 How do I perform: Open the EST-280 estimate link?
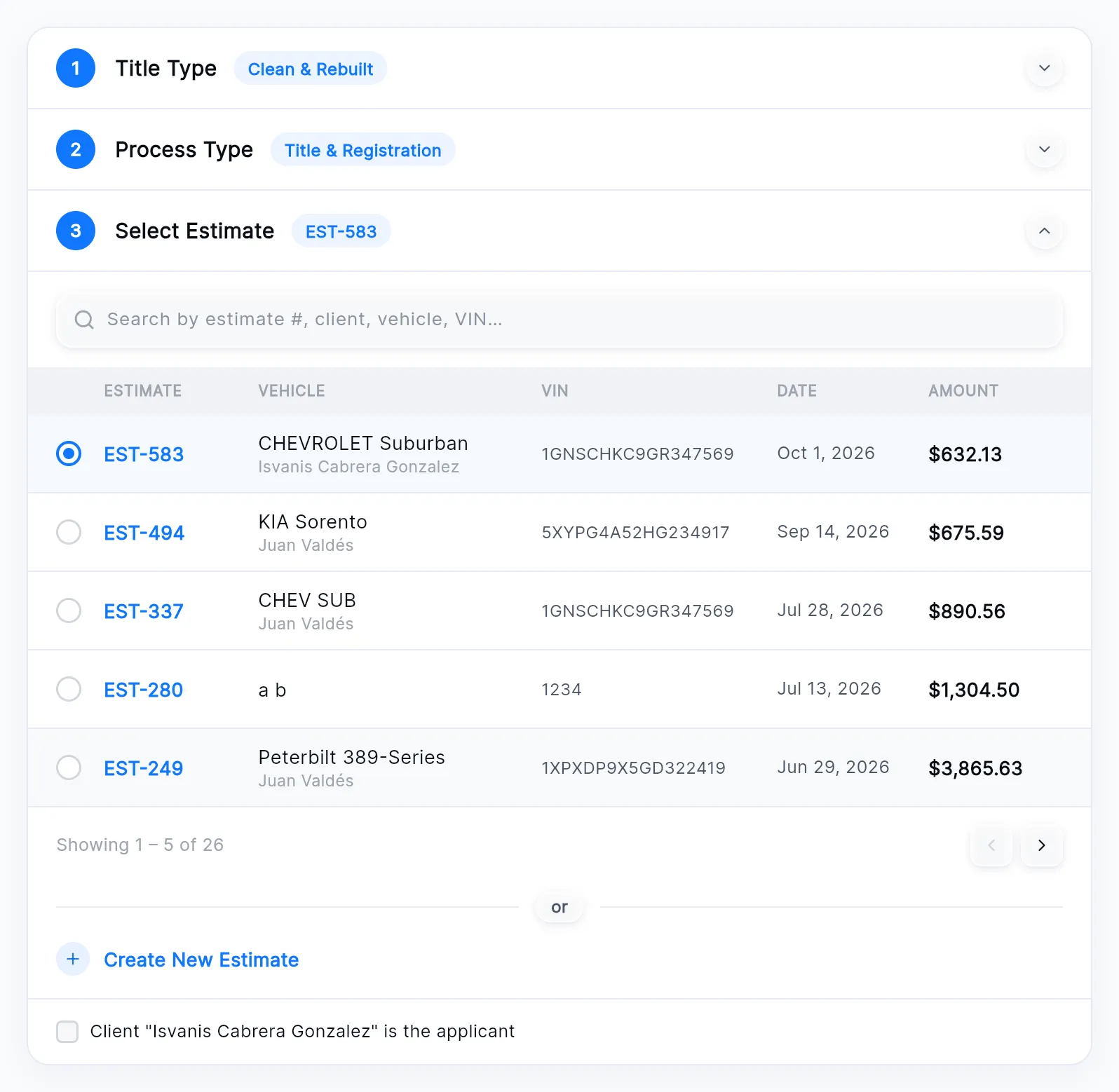(144, 690)
